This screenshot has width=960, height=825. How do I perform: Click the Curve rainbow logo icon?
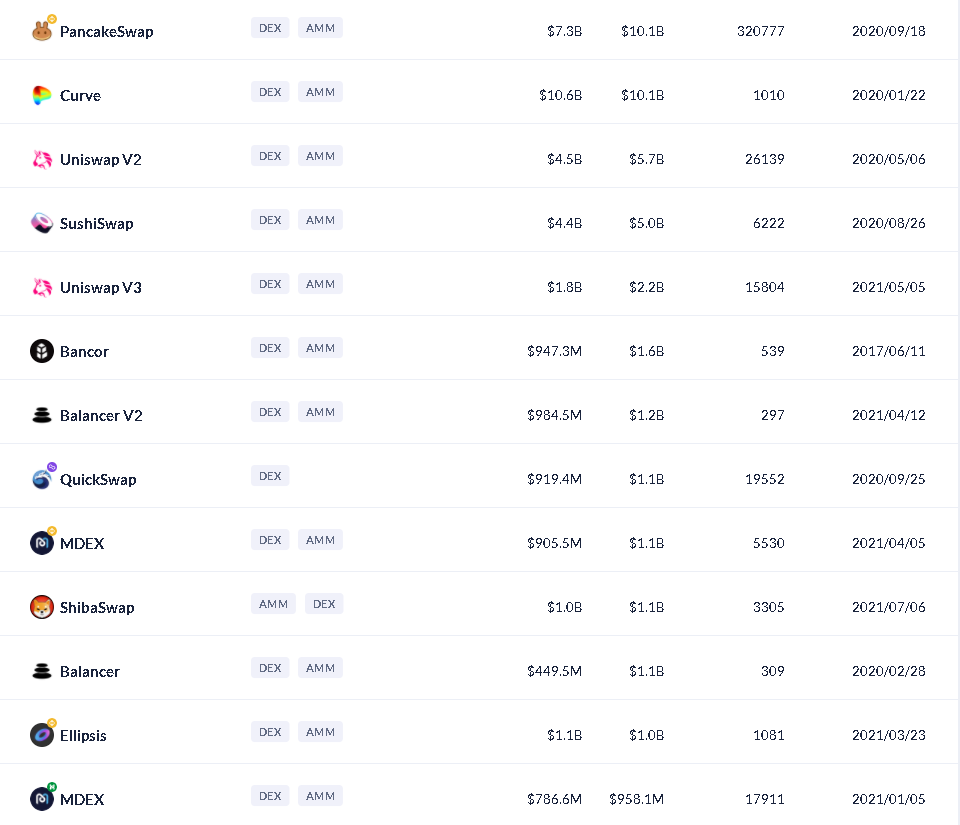click(41, 96)
